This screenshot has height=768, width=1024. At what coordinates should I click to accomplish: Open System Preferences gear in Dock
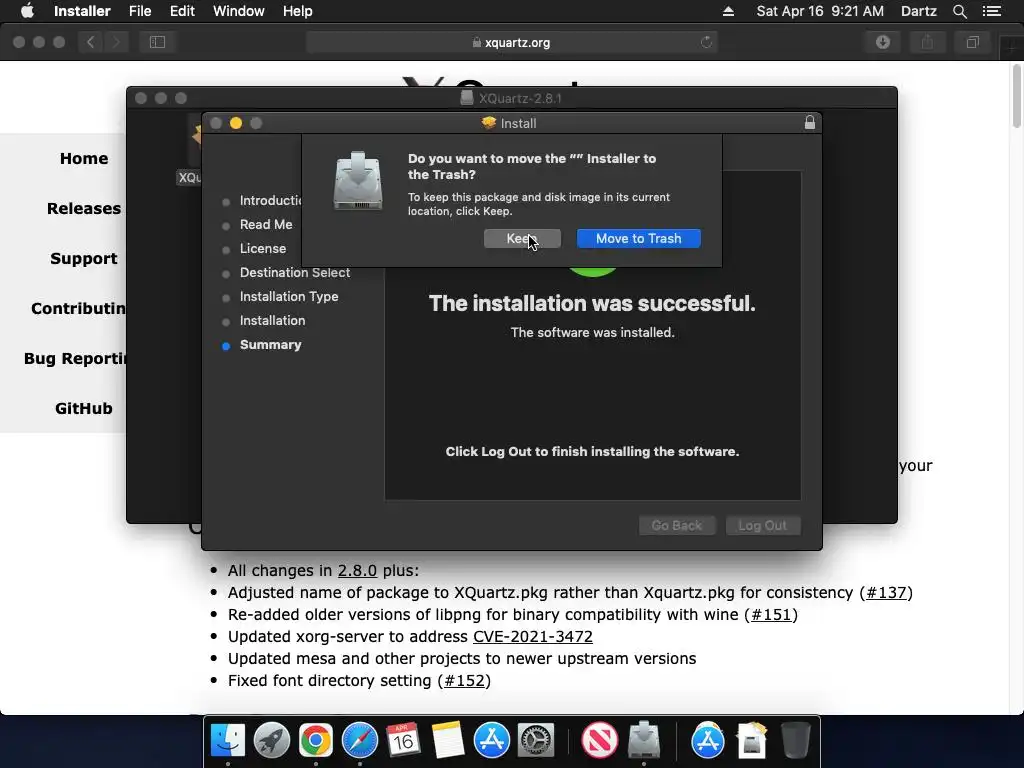(536, 741)
